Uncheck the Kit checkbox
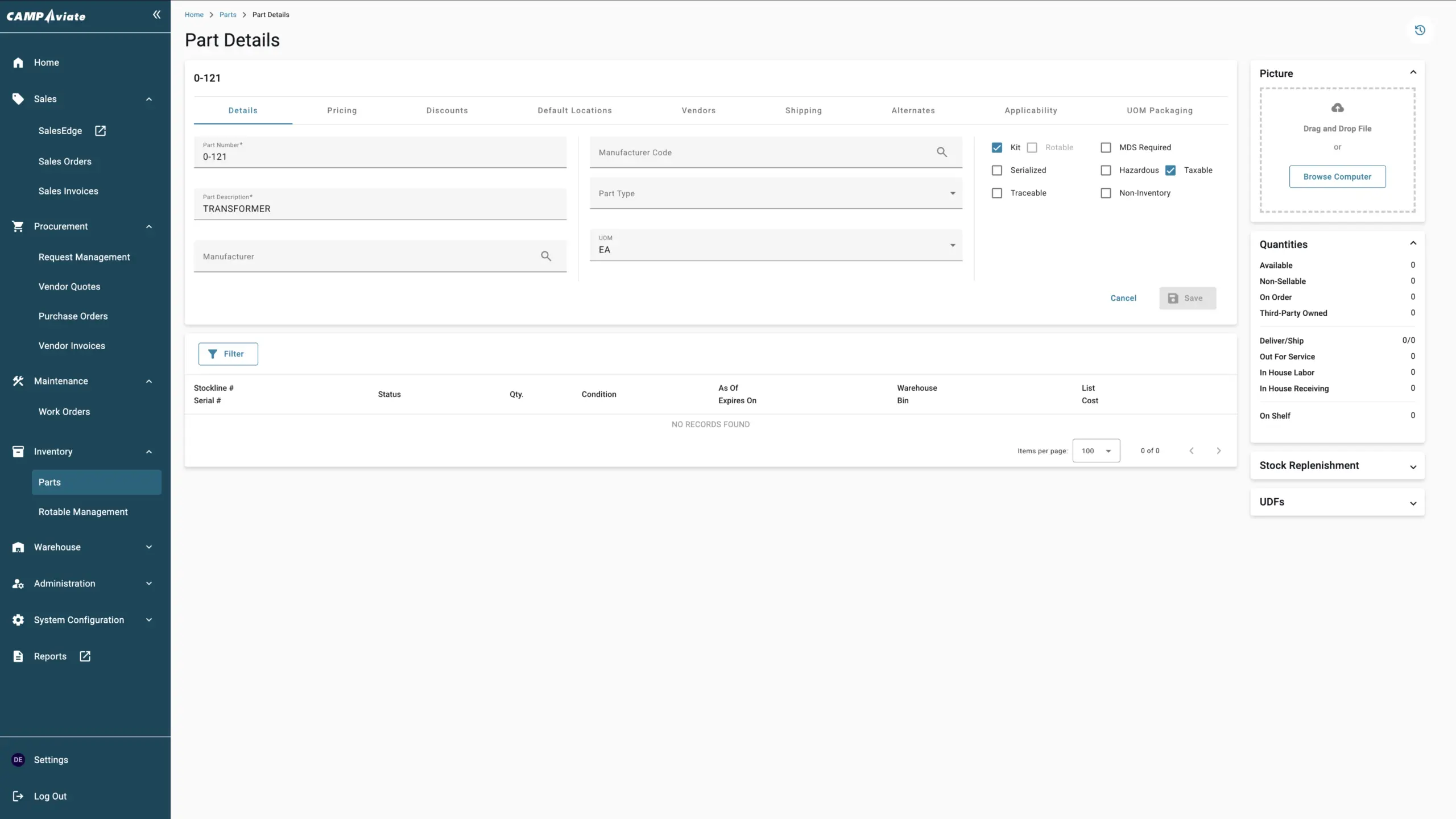 click(997, 147)
